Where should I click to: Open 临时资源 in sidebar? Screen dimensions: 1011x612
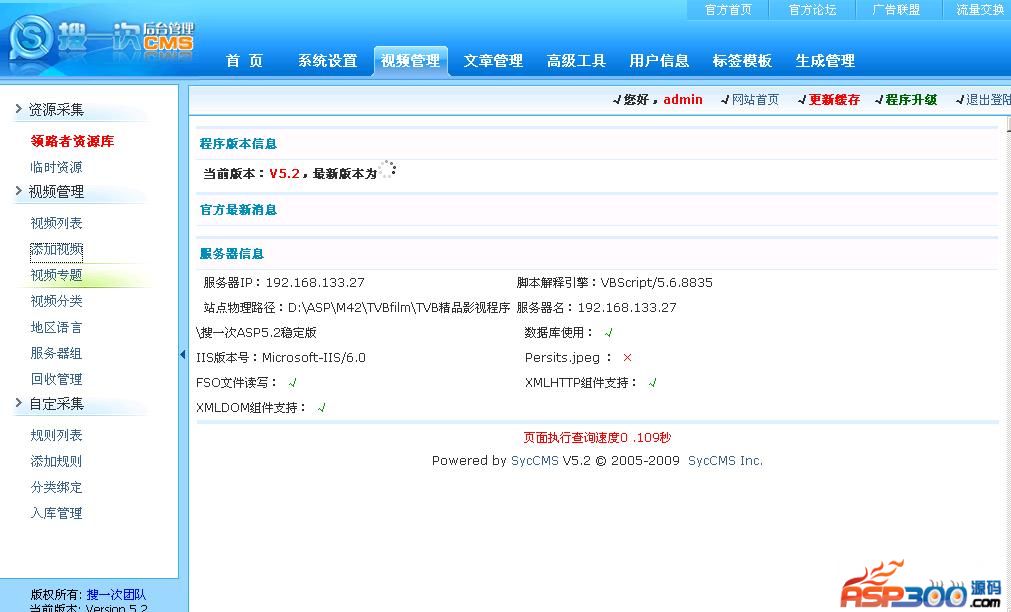(x=56, y=167)
